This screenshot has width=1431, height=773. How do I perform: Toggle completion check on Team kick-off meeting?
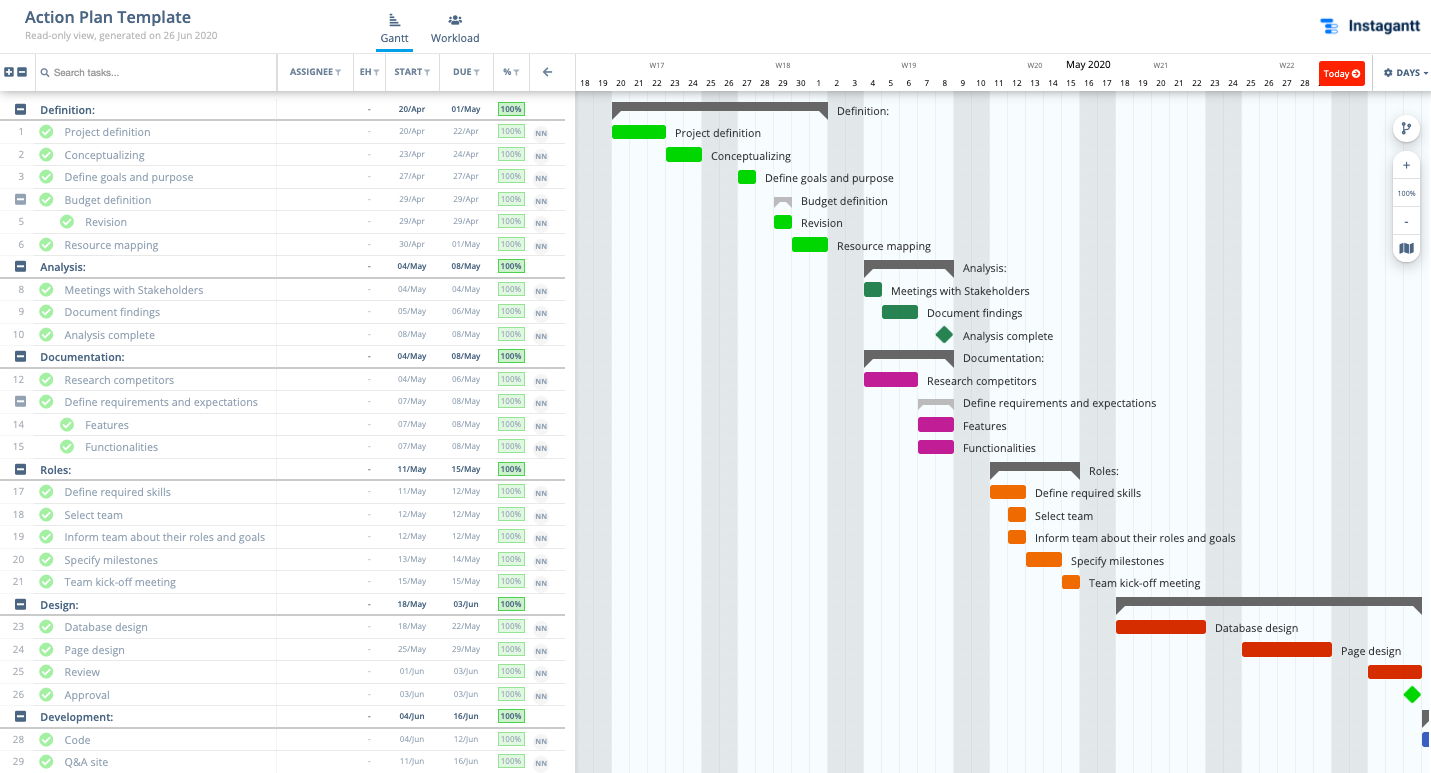[x=46, y=581]
